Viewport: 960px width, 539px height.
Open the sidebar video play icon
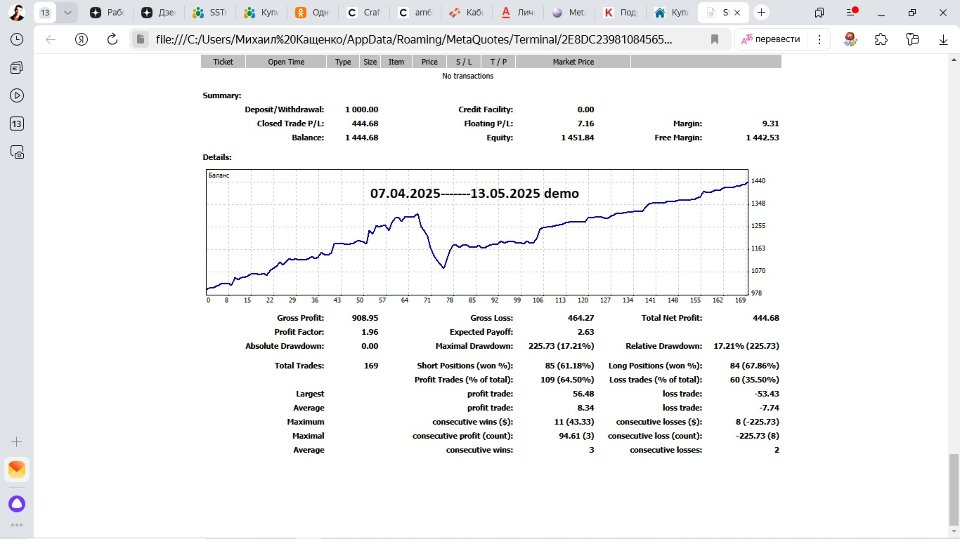coord(17,96)
